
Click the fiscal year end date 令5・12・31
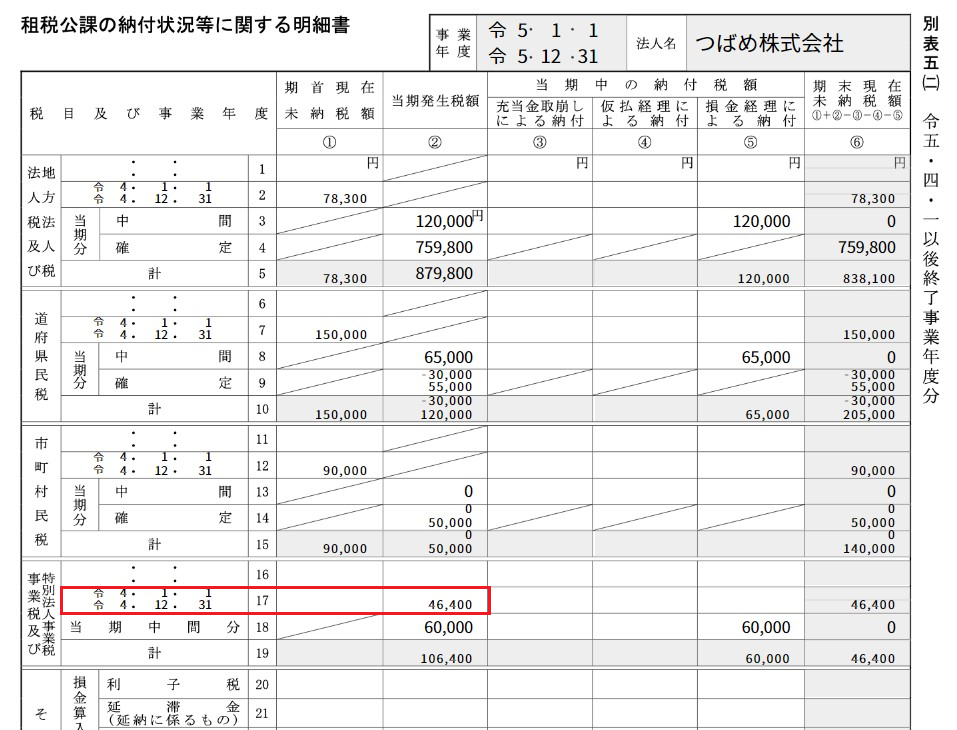543,56
